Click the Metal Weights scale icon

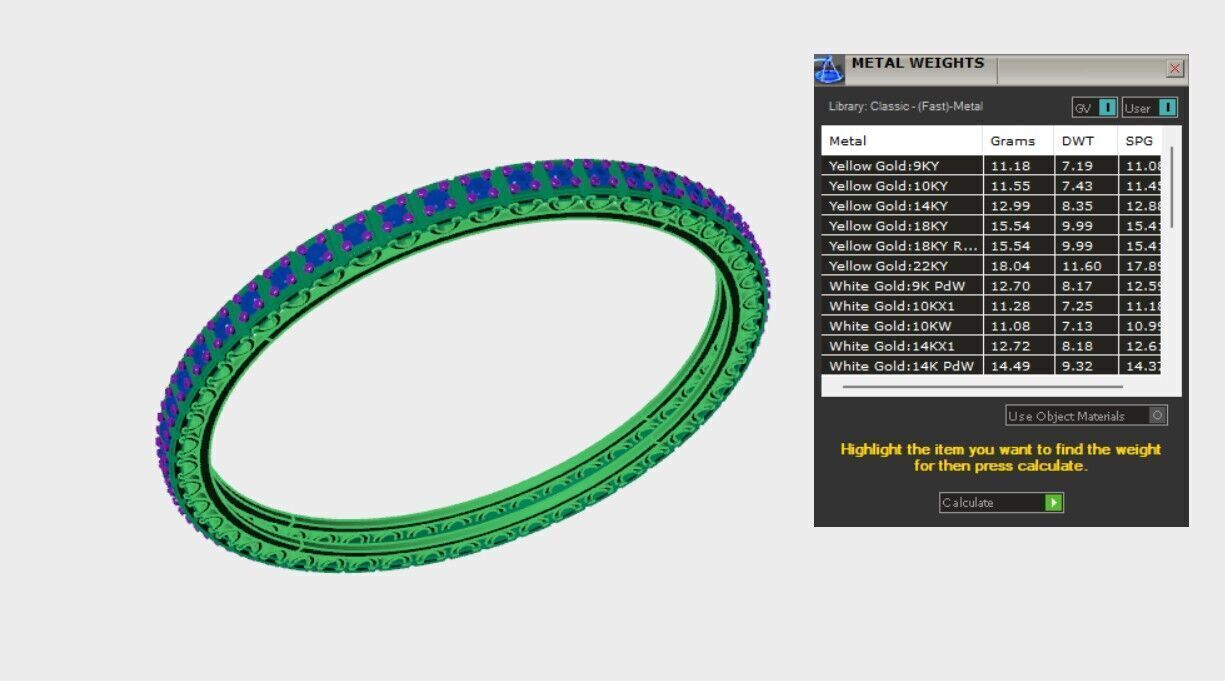[829, 70]
